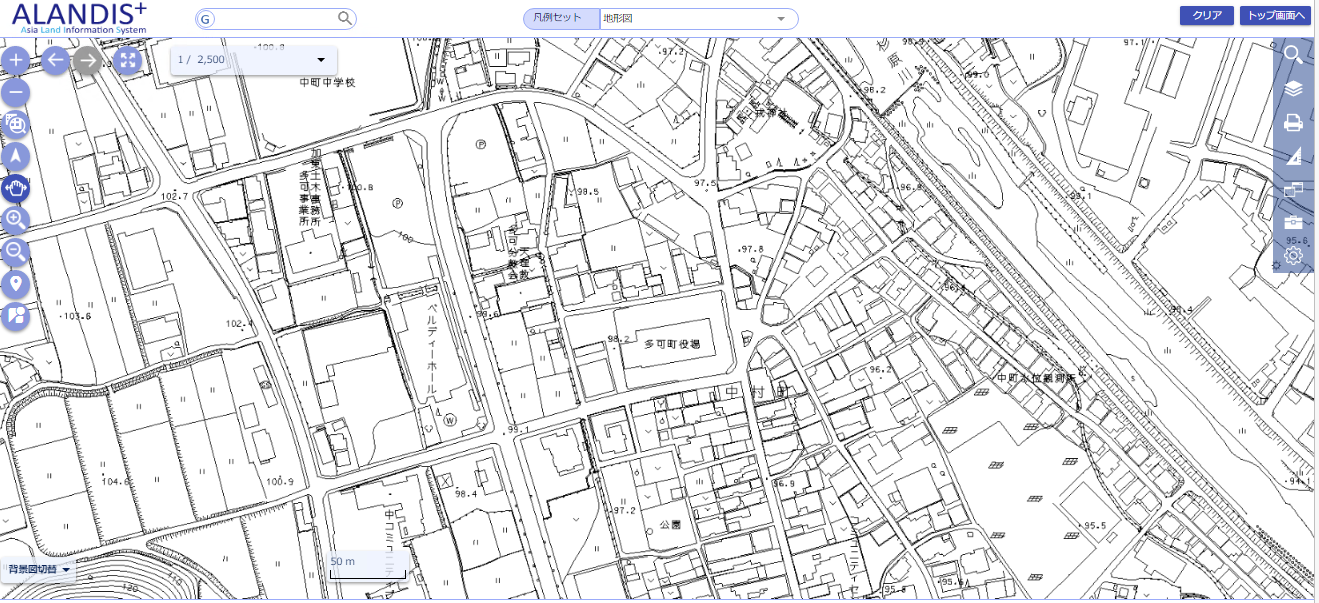Toggle fullscreen map display

pyautogui.click(x=127, y=61)
